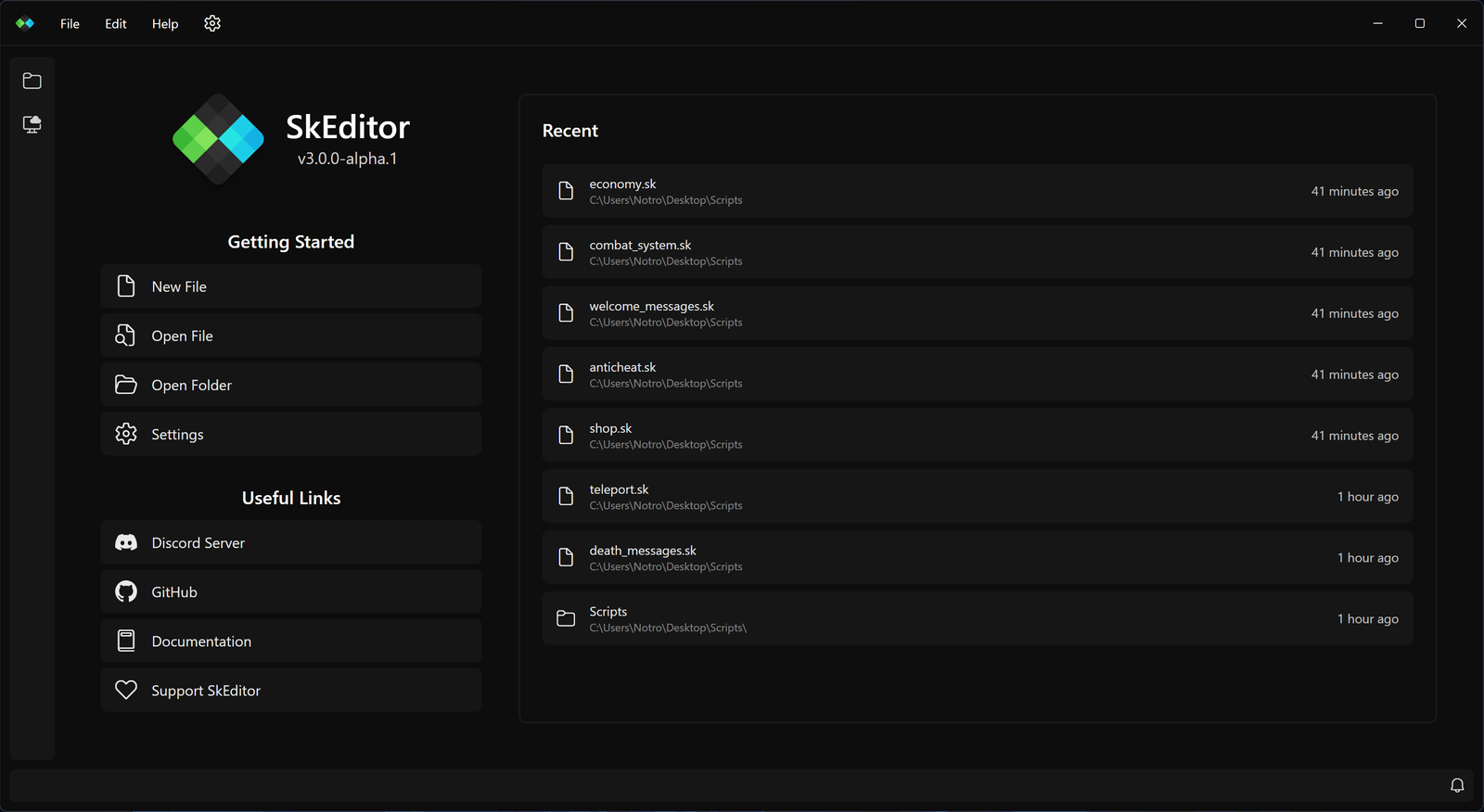Click the New File page icon
This screenshot has width=1484, height=812.
tap(126, 285)
